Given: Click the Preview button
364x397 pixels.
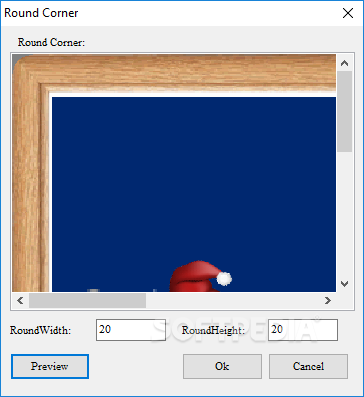Looking at the screenshot, I should [x=50, y=366].
